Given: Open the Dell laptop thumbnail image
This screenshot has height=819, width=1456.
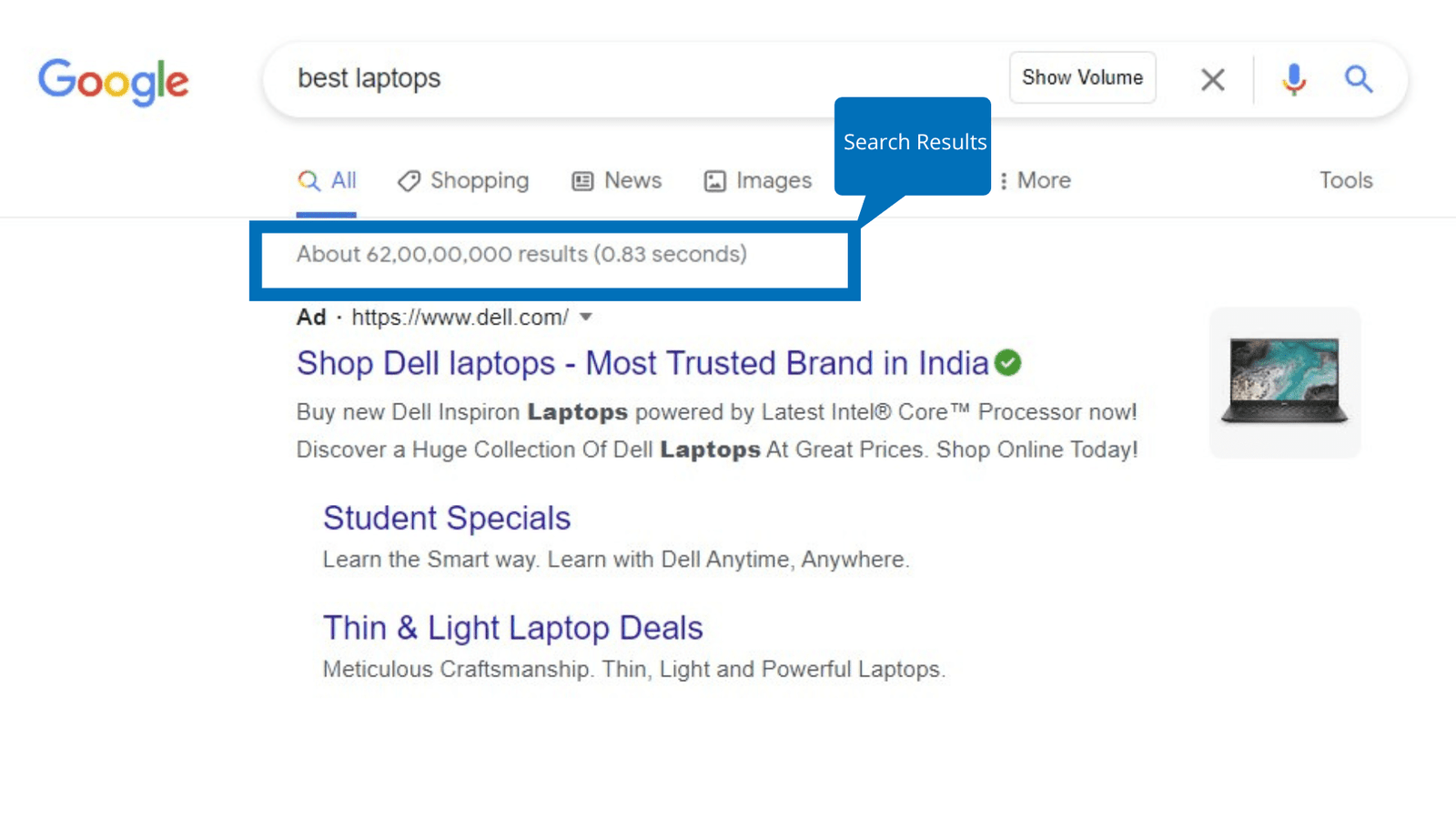Looking at the screenshot, I should (x=1285, y=382).
